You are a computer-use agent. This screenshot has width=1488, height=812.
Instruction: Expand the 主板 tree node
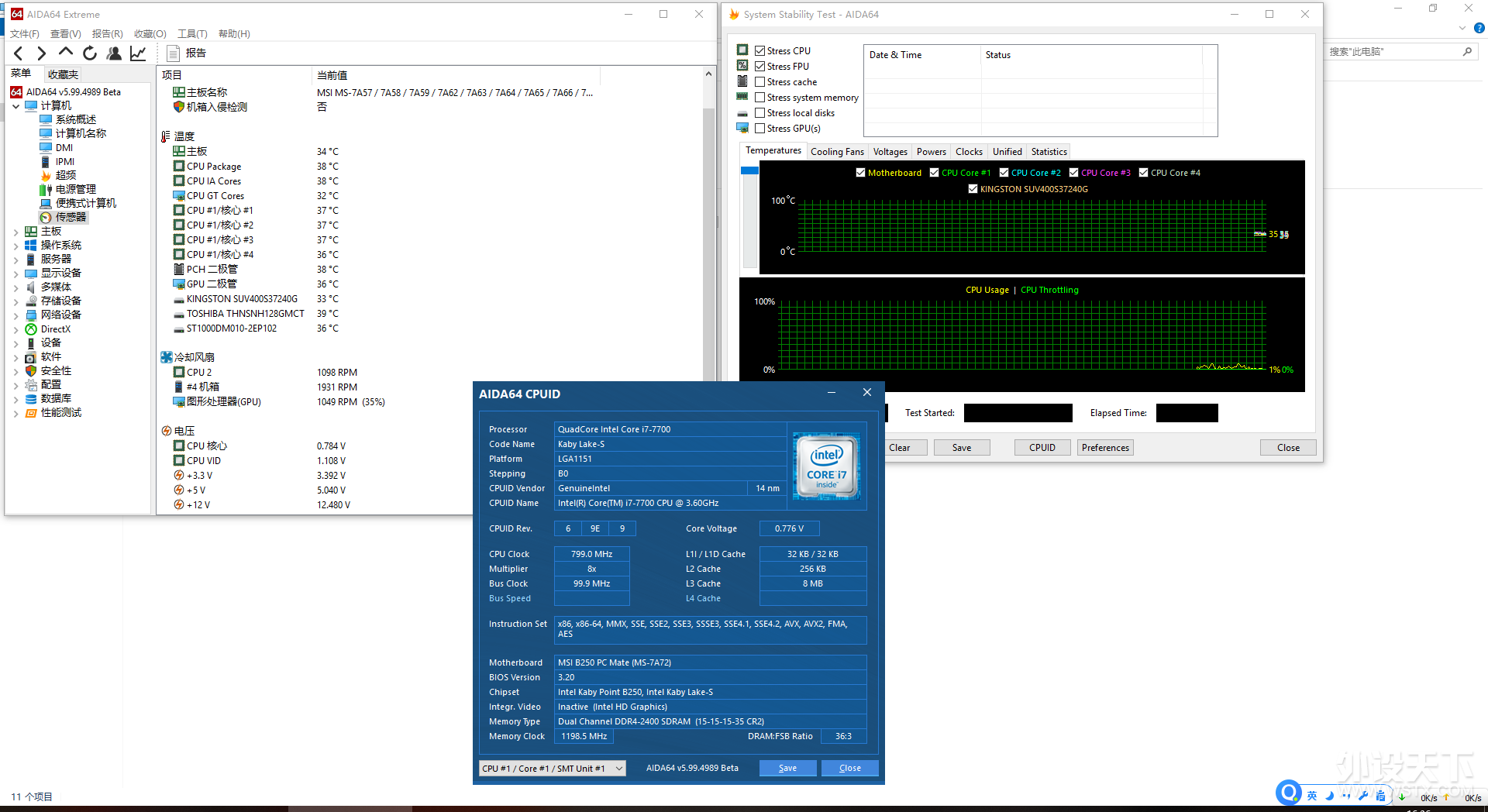(15, 232)
